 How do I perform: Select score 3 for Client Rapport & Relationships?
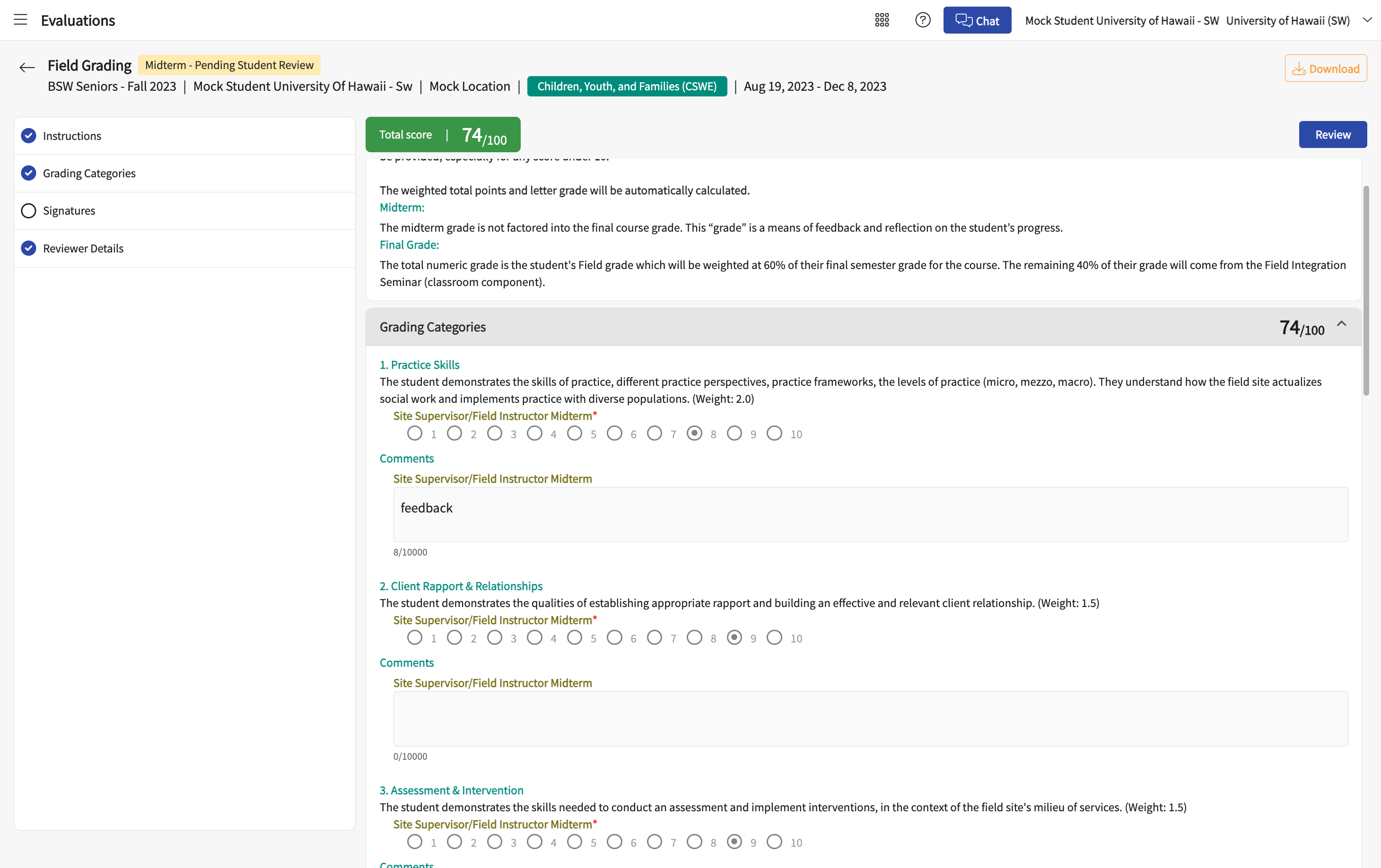[x=494, y=638]
